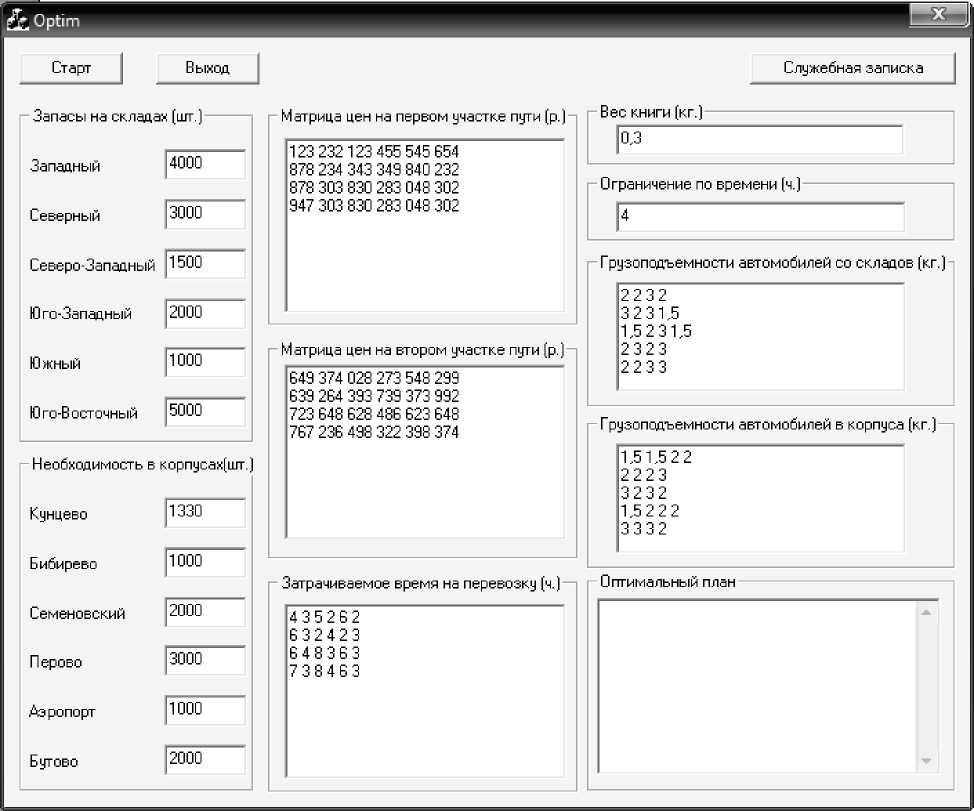The width and height of the screenshot is (974, 811).
Task: Select the Ограничение по времени field
Action: (x=760, y=217)
